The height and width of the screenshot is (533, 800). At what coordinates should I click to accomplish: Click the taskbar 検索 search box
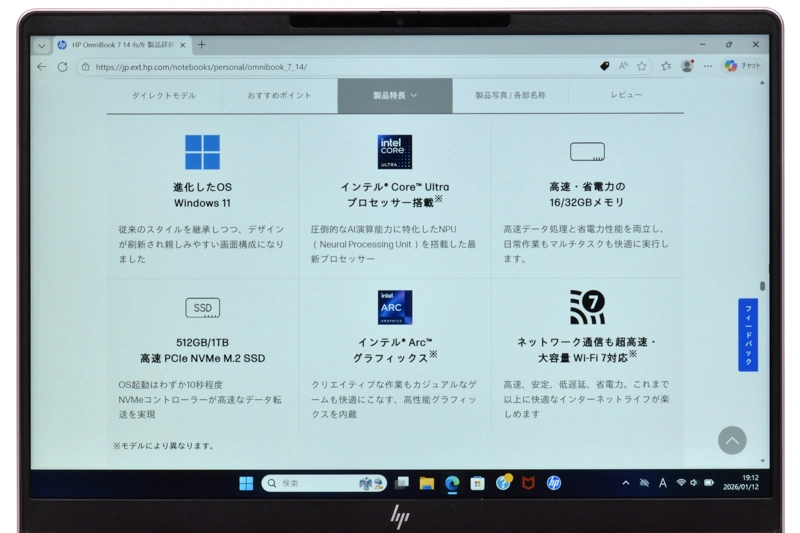pos(324,484)
